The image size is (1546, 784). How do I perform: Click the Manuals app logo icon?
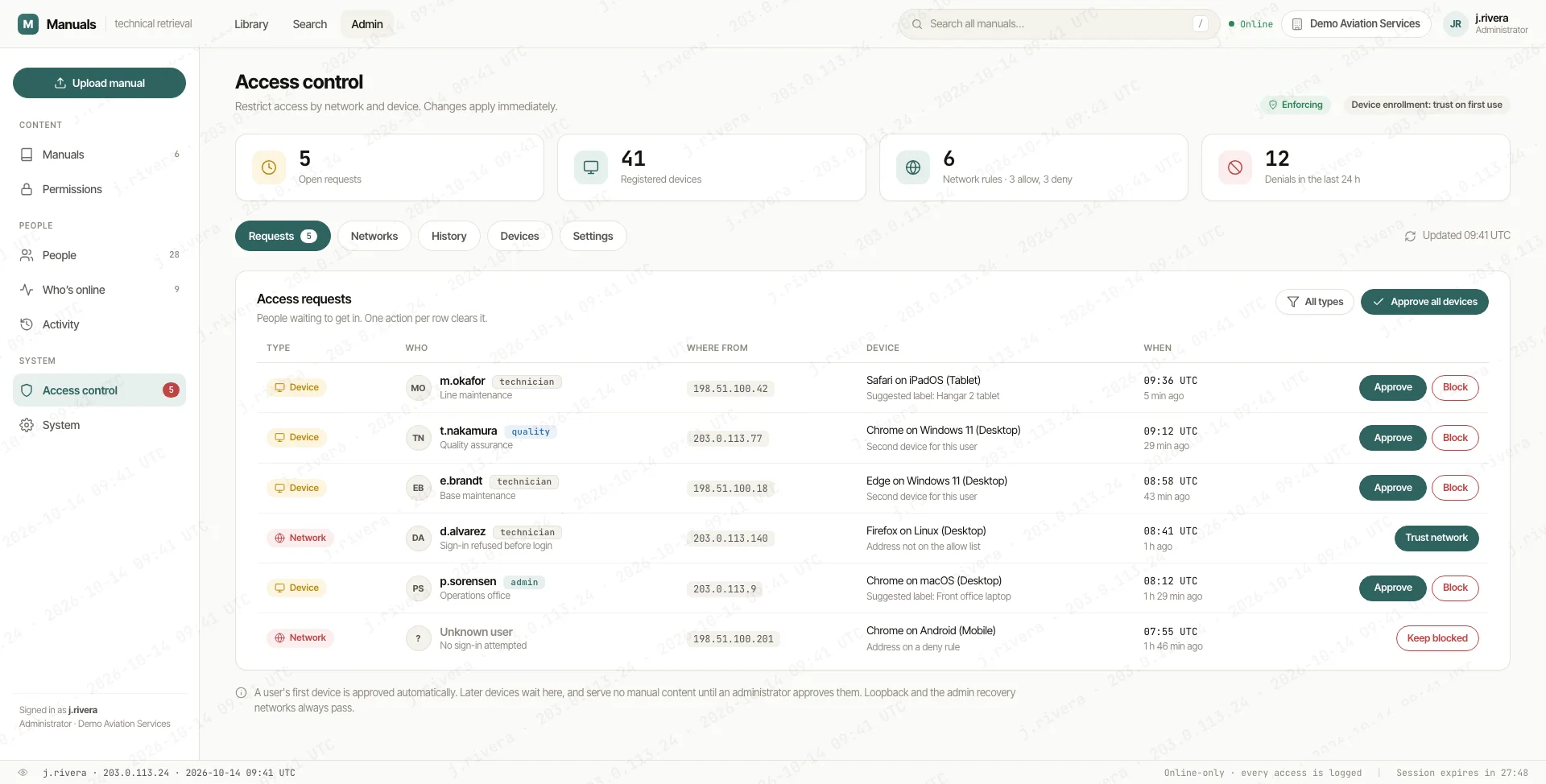point(28,24)
